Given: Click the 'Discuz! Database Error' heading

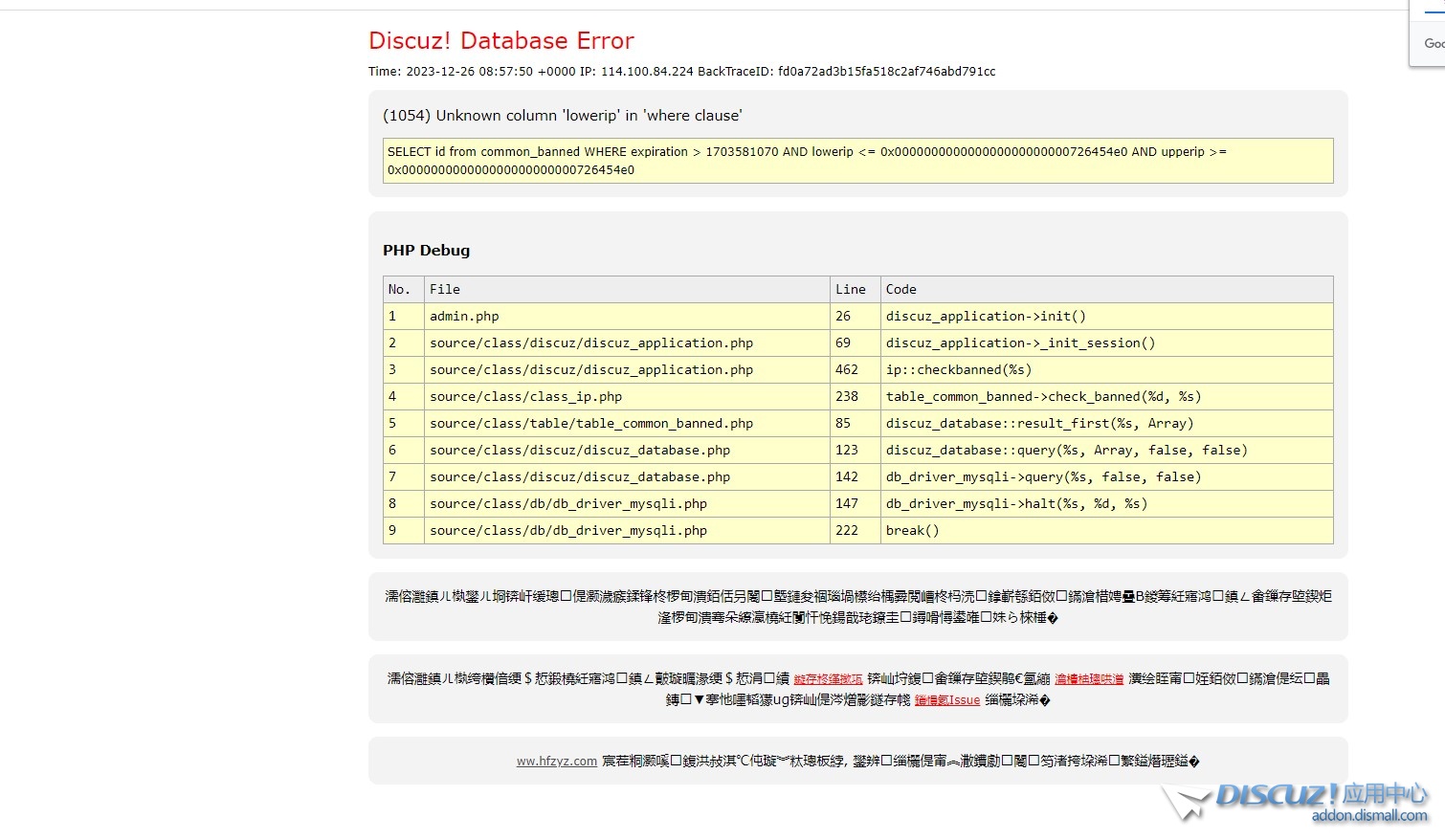Looking at the screenshot, I should pos(501,41).
